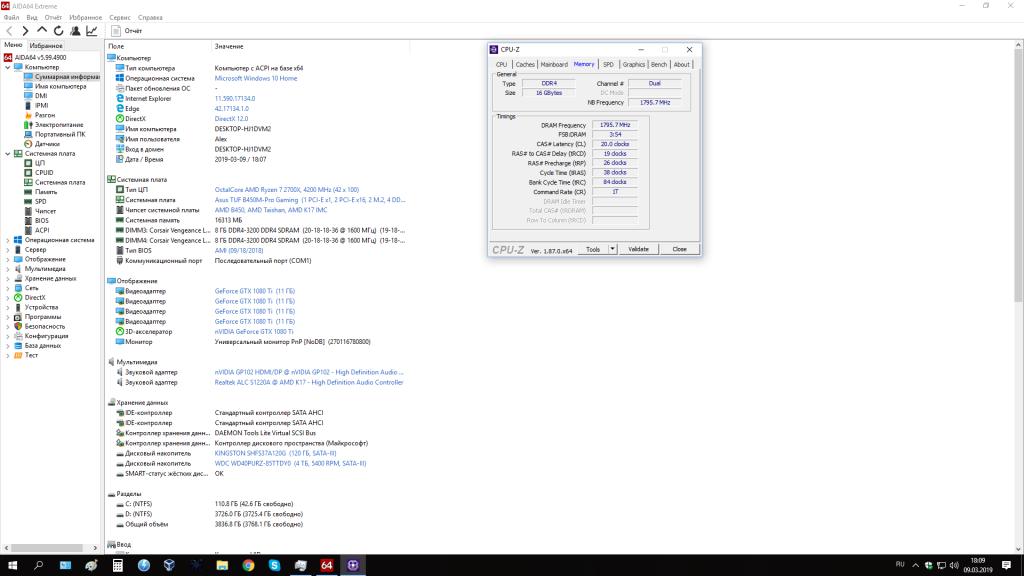Select the ACPI tree item
The width and height of the screenshot is (1024, 576).
[42, 230]
